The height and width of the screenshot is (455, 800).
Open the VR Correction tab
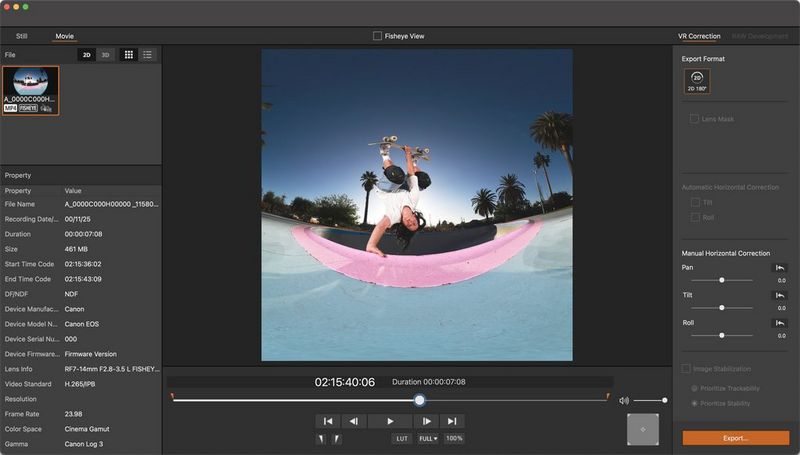click(x=698, y=36)
